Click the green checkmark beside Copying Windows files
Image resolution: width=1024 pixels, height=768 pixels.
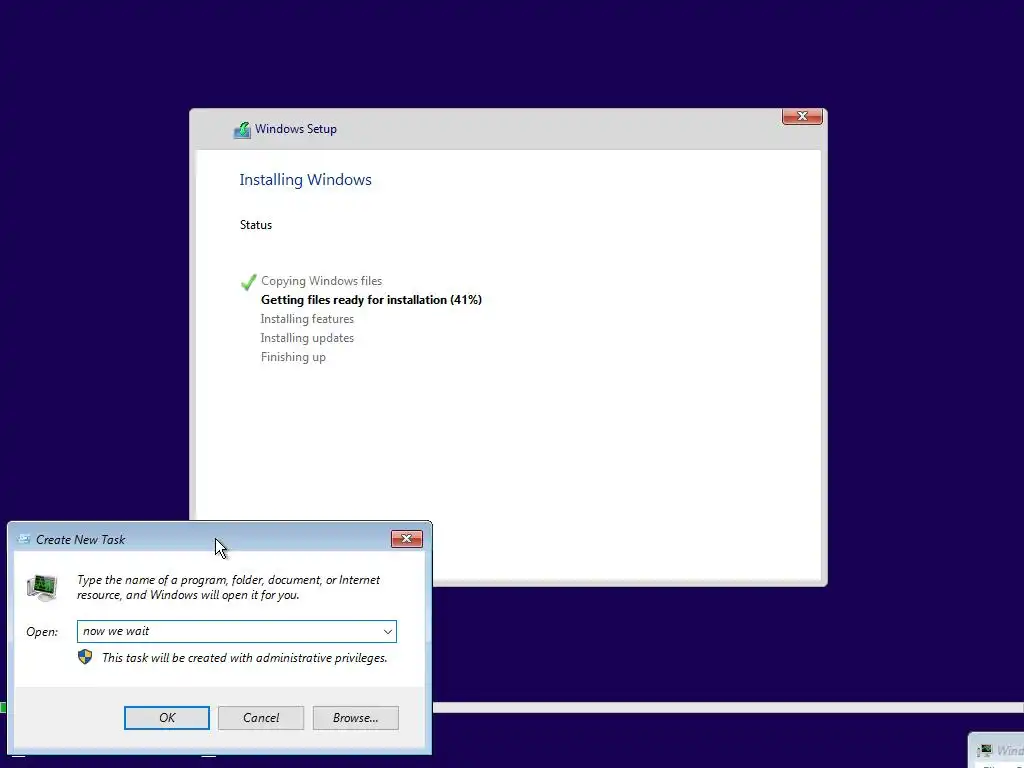248,282
